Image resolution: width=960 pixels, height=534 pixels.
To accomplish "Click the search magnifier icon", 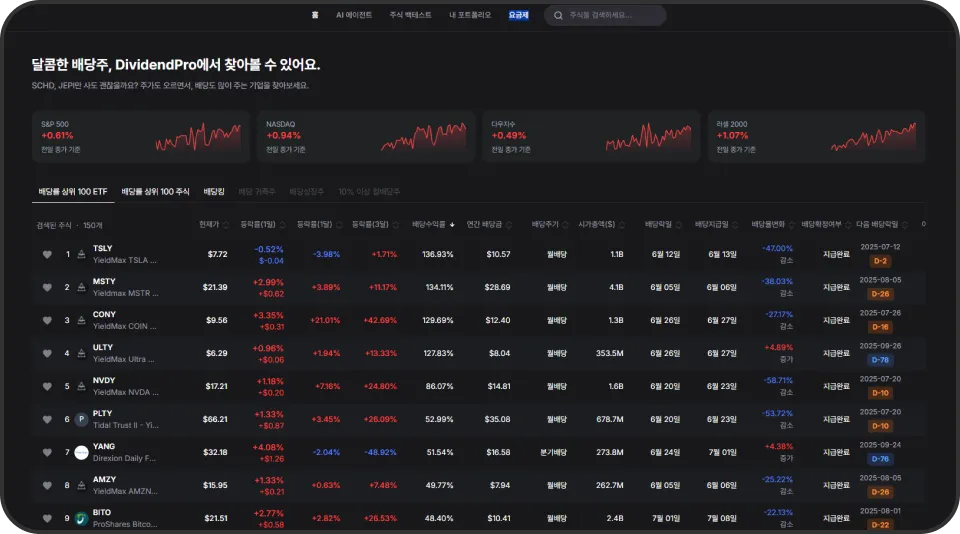I will point(558,15).
